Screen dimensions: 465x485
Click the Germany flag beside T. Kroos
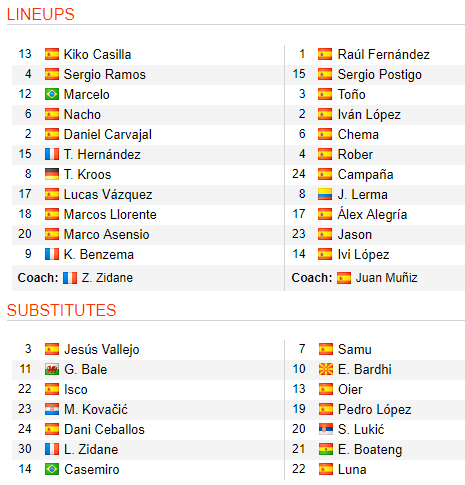point(52,174)
